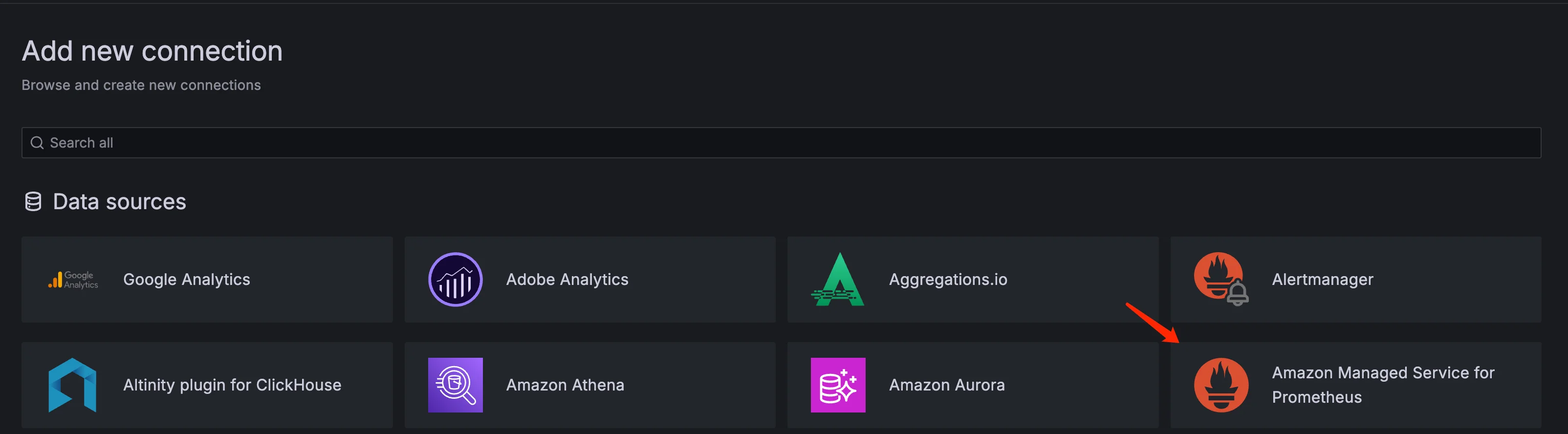This screenshot has width=1568, height=434.
Task: Click the Adobe Analytics chart icon
Action: click(x=456, y=280)
